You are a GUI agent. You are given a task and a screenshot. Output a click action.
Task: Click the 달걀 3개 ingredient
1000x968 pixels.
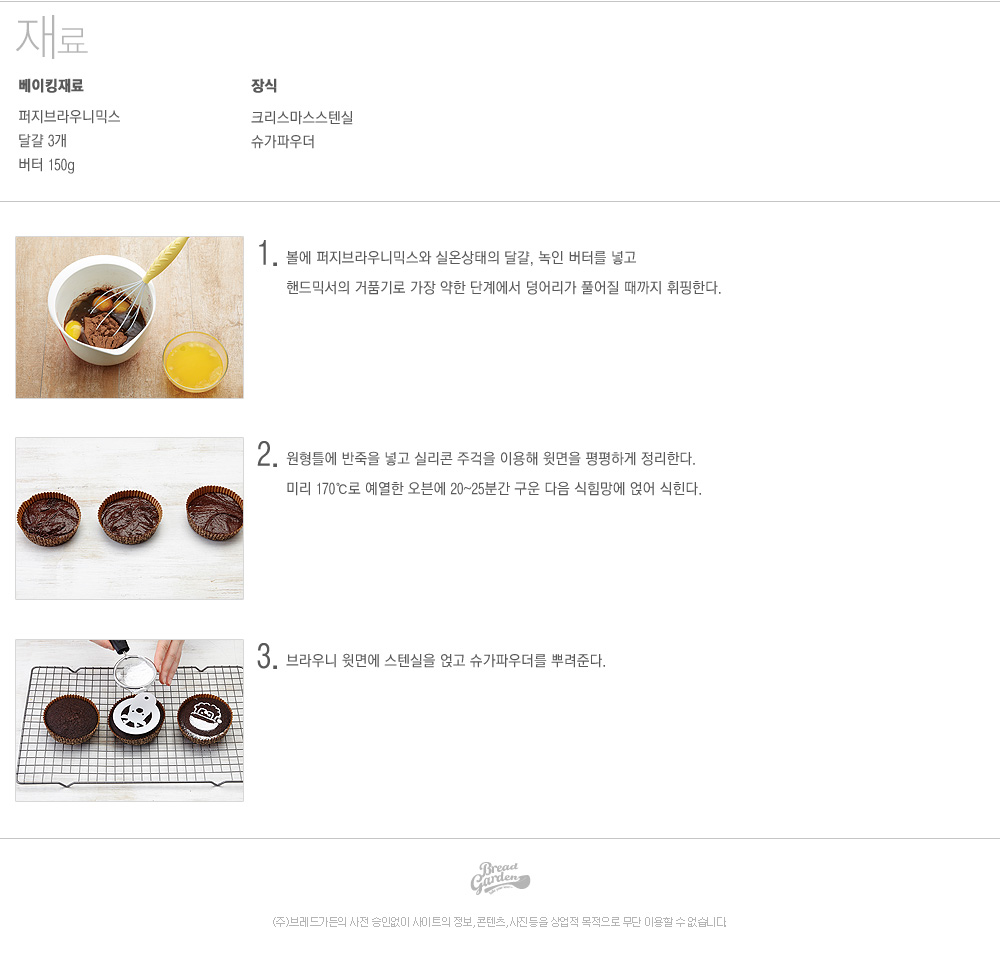point(42,140)
